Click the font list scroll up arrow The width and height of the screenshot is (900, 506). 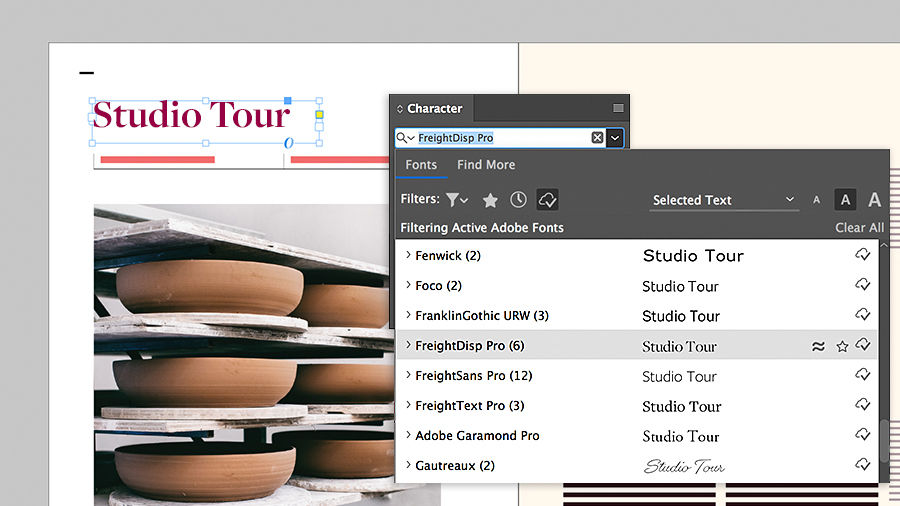click(884, 245)
